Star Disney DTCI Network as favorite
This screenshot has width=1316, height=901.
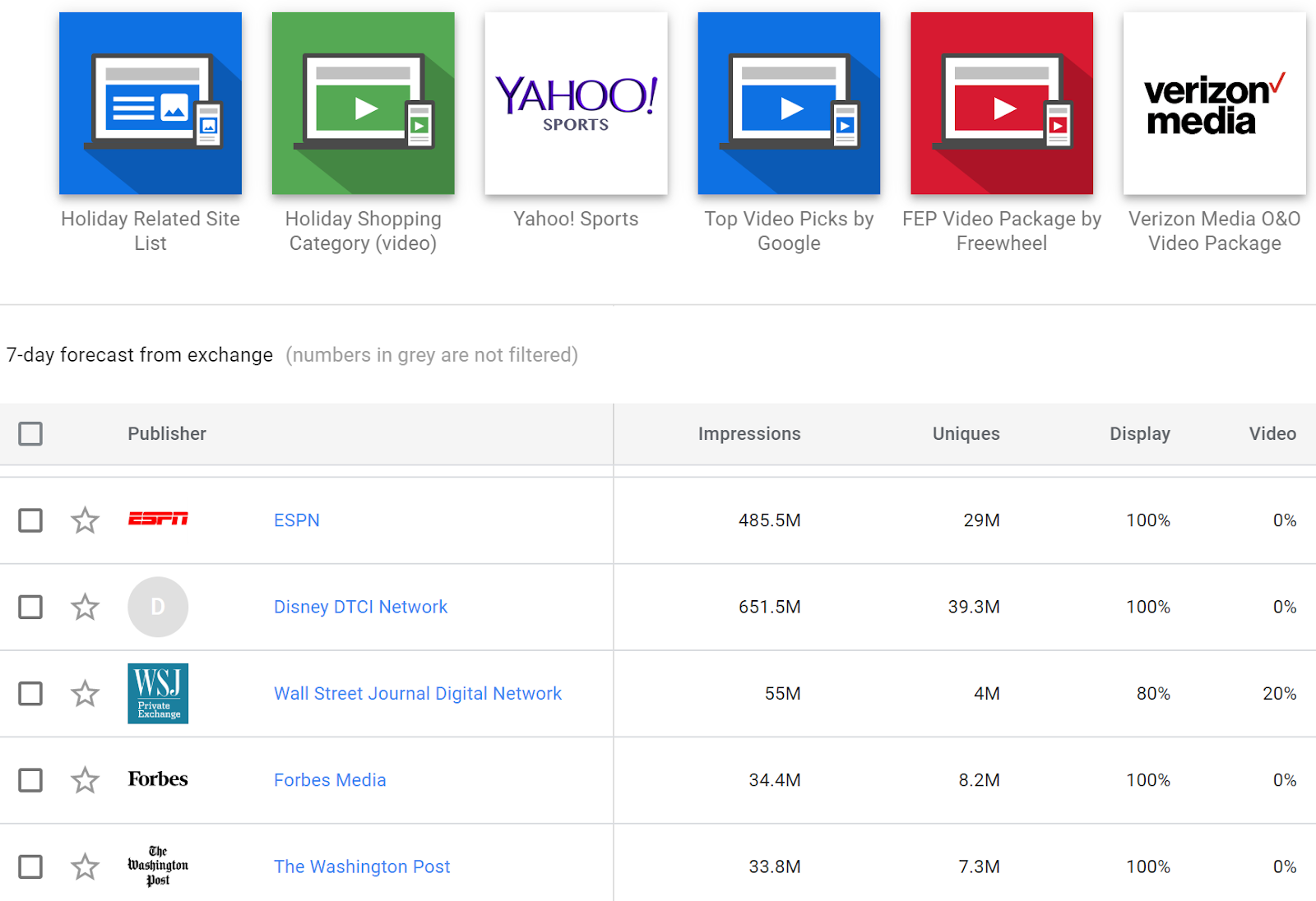(x=85, y=607)
